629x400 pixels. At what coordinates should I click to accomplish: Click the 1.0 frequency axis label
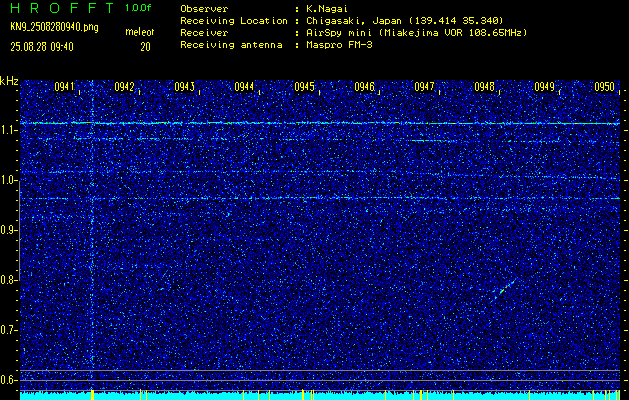coord(9,180)
